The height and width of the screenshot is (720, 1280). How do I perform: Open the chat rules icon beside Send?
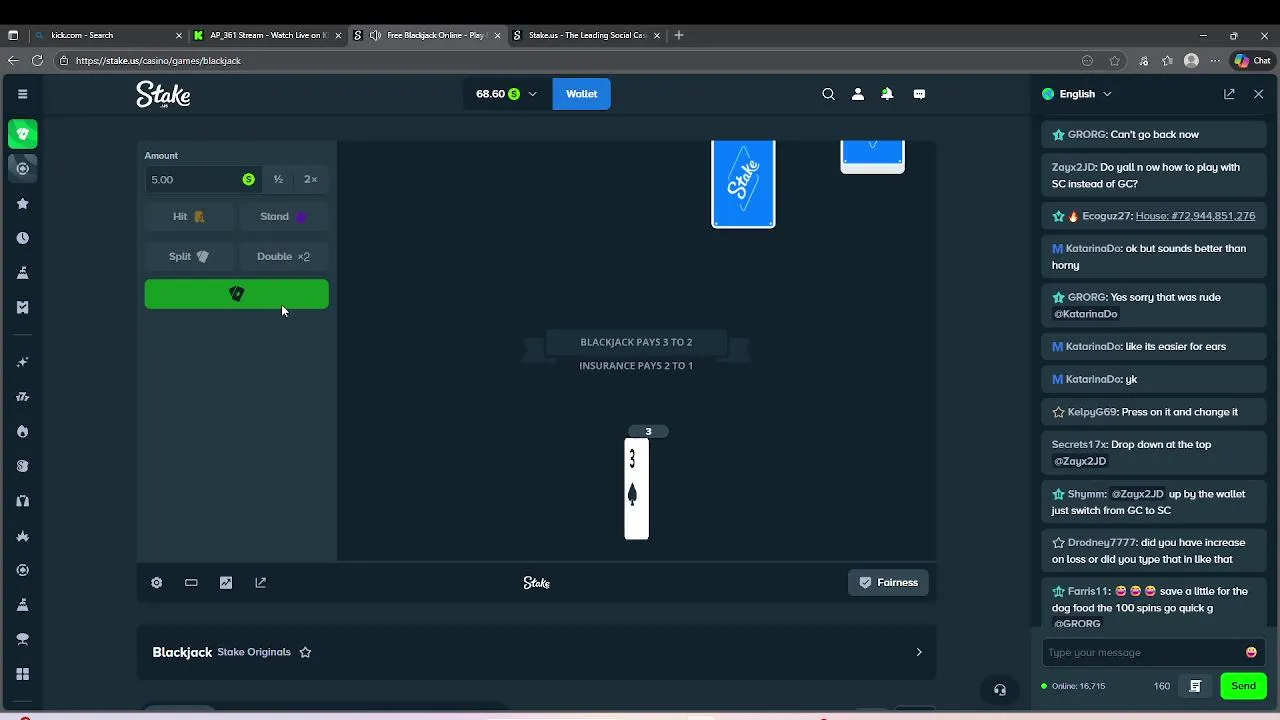click(1195, 686)
